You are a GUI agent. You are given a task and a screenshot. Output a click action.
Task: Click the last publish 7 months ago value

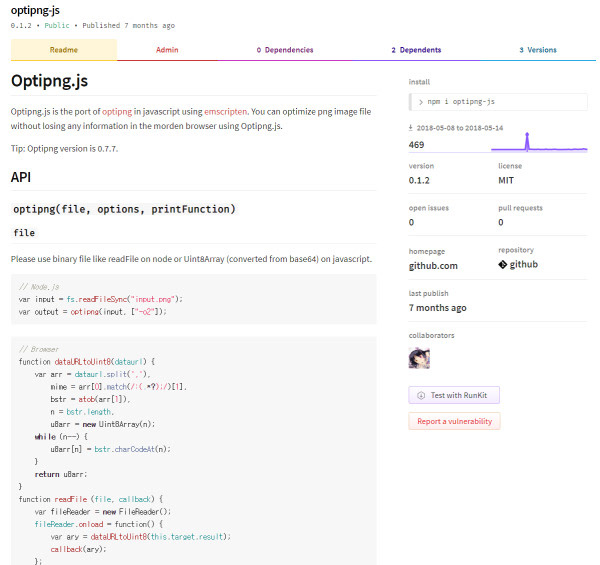tap(437, 308)
